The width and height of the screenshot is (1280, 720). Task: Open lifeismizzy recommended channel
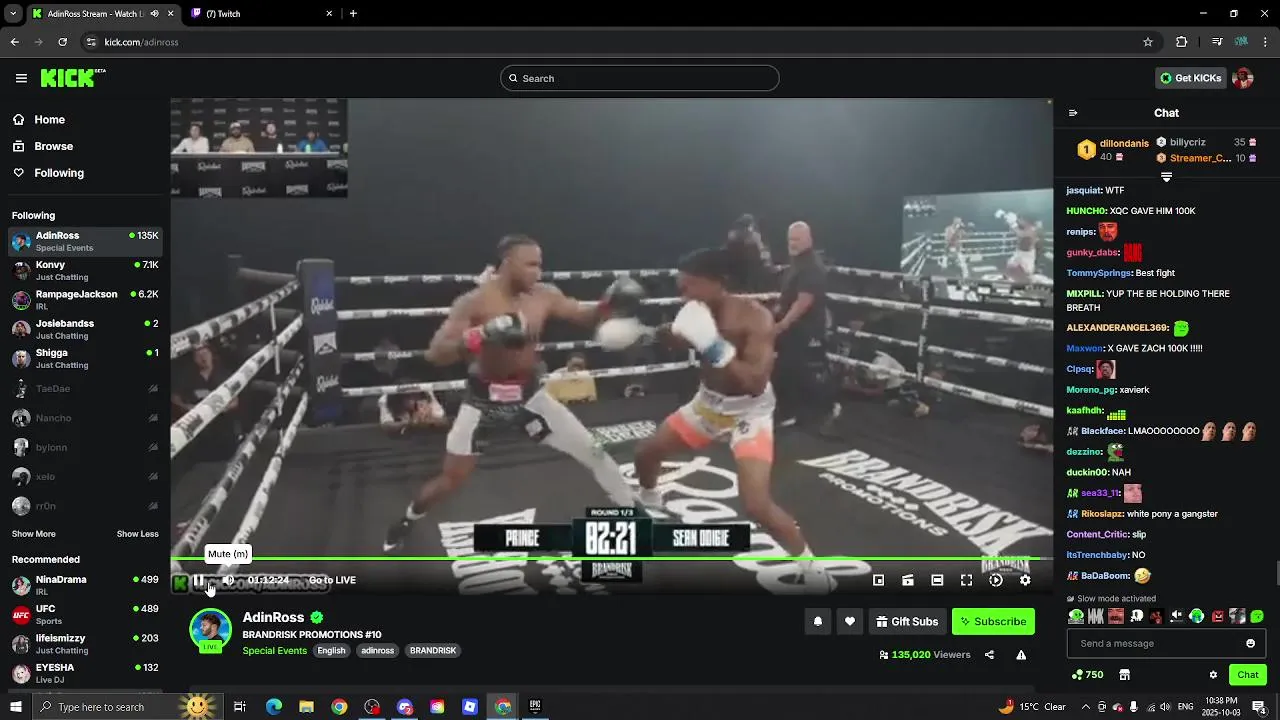[85, 644]
